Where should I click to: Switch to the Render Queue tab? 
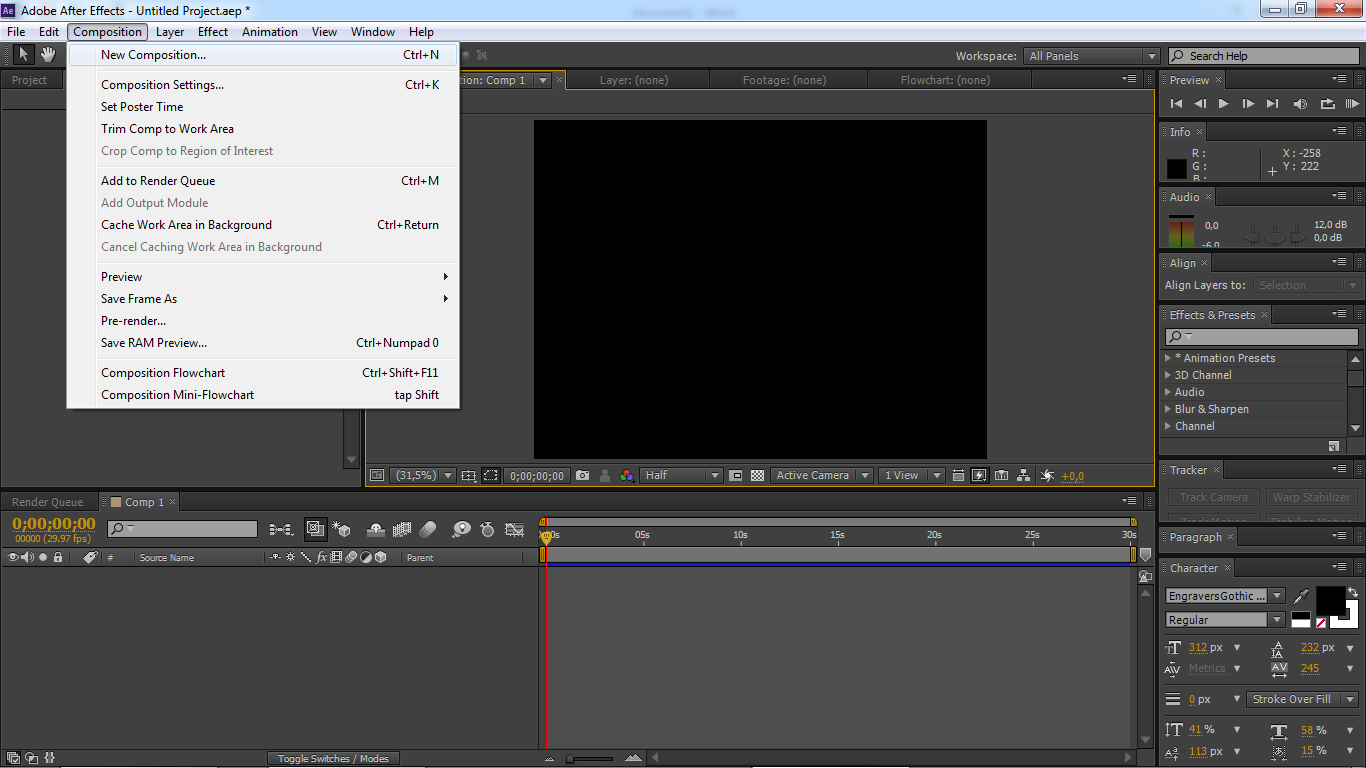click(48, 501)
